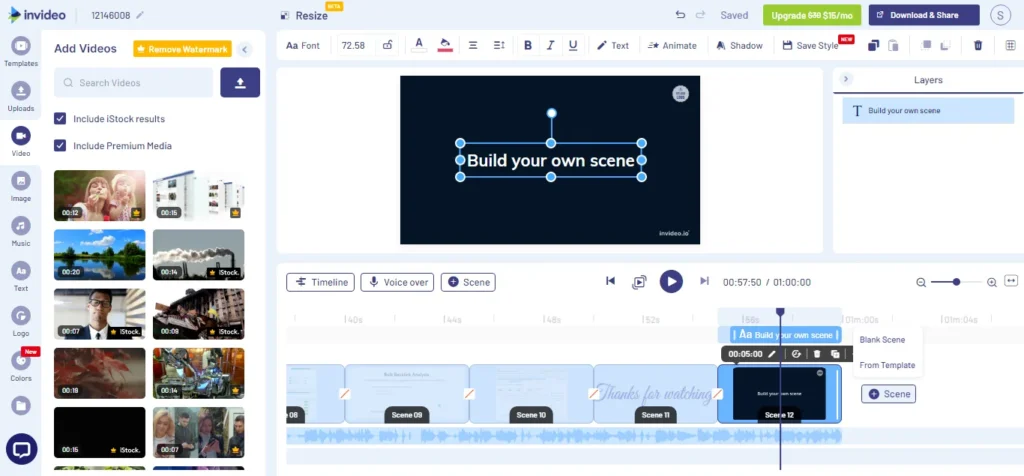Lock the font size ratio

387,45
